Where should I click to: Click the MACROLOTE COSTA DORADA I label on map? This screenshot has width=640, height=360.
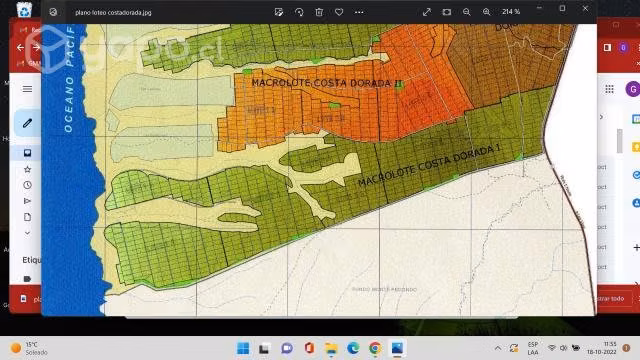click(429, 165)
